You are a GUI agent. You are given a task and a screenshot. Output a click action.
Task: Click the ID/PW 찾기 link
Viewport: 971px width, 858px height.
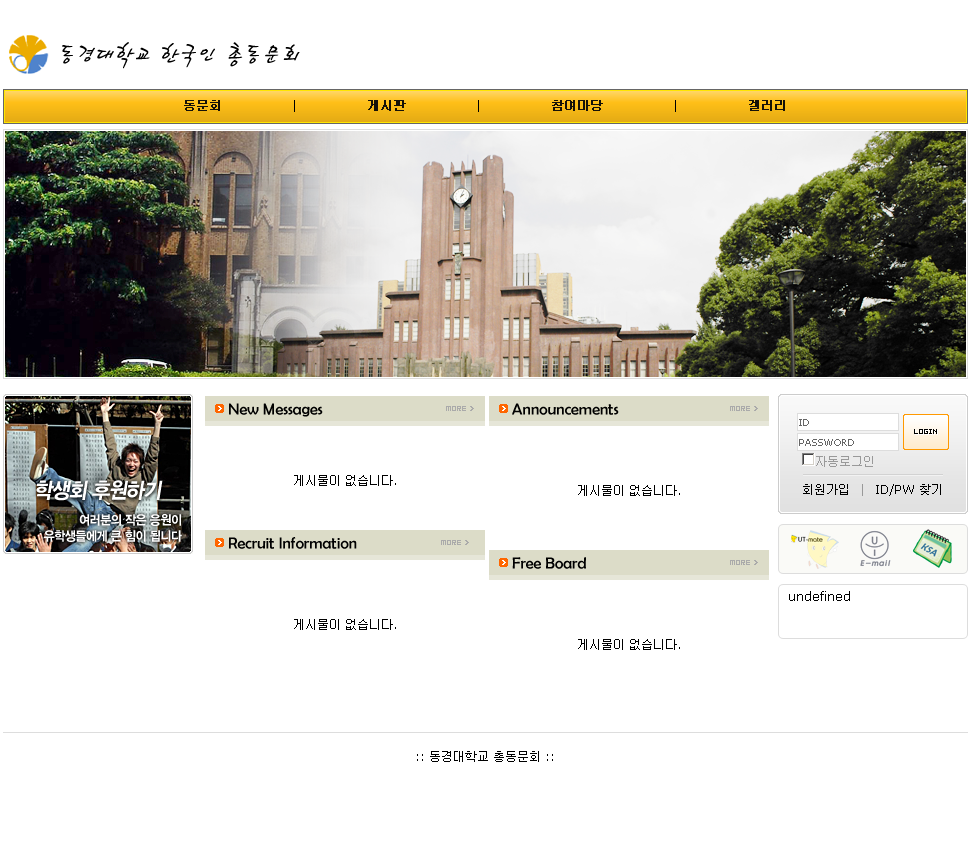point(908,490)
